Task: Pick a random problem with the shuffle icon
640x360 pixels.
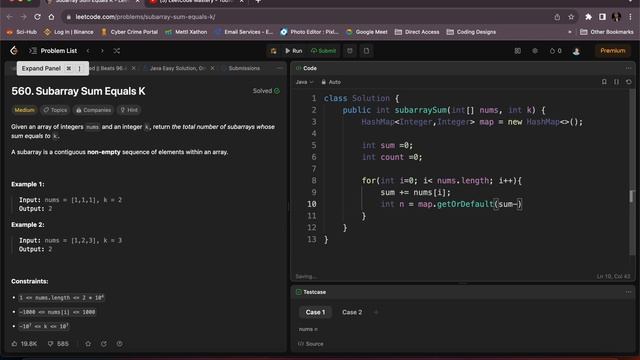Action: 117,51
